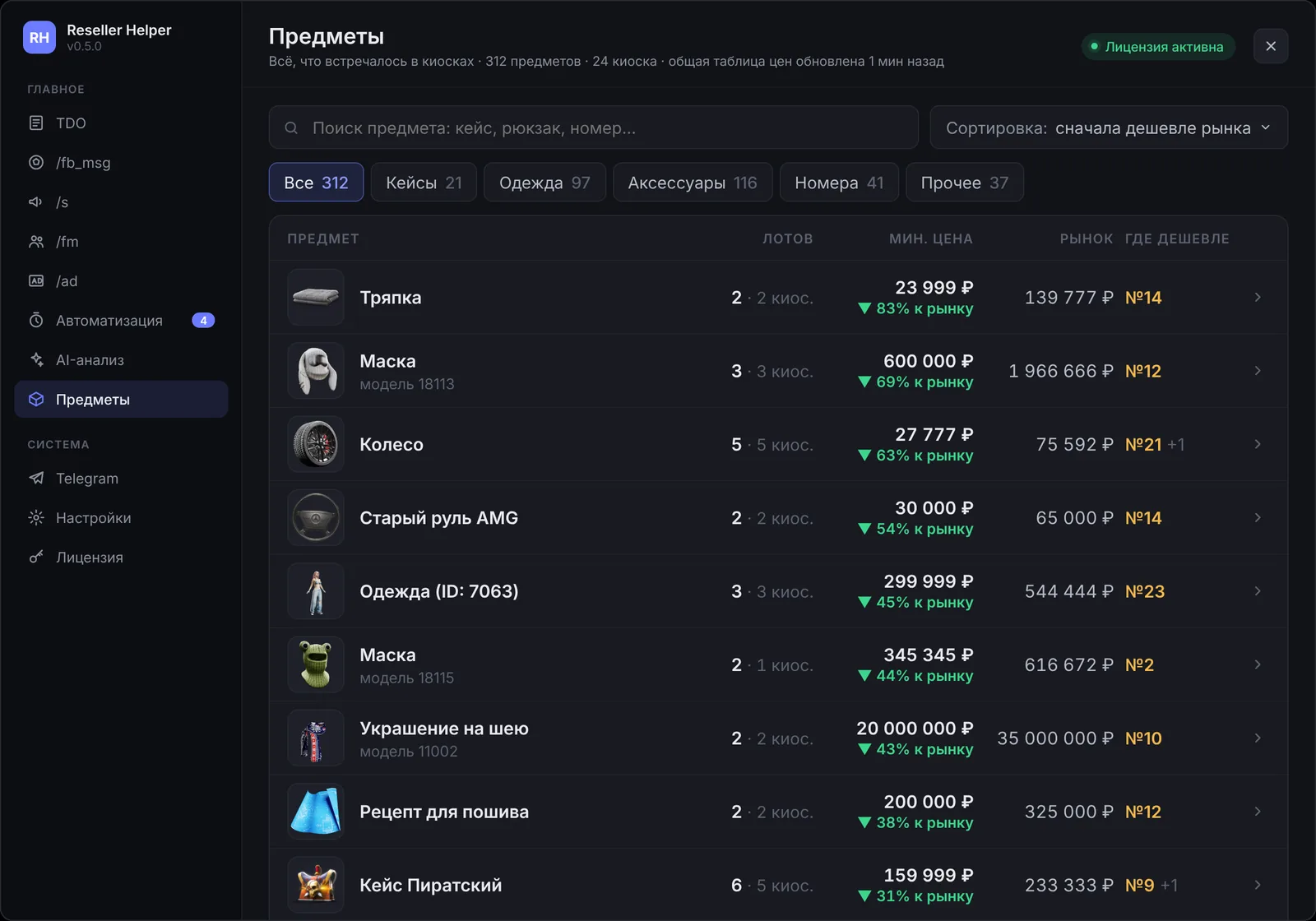Click the РЫНОК column header
Image resolution: width=1316 pixels, height=921 pixels.
[1086, 238]
